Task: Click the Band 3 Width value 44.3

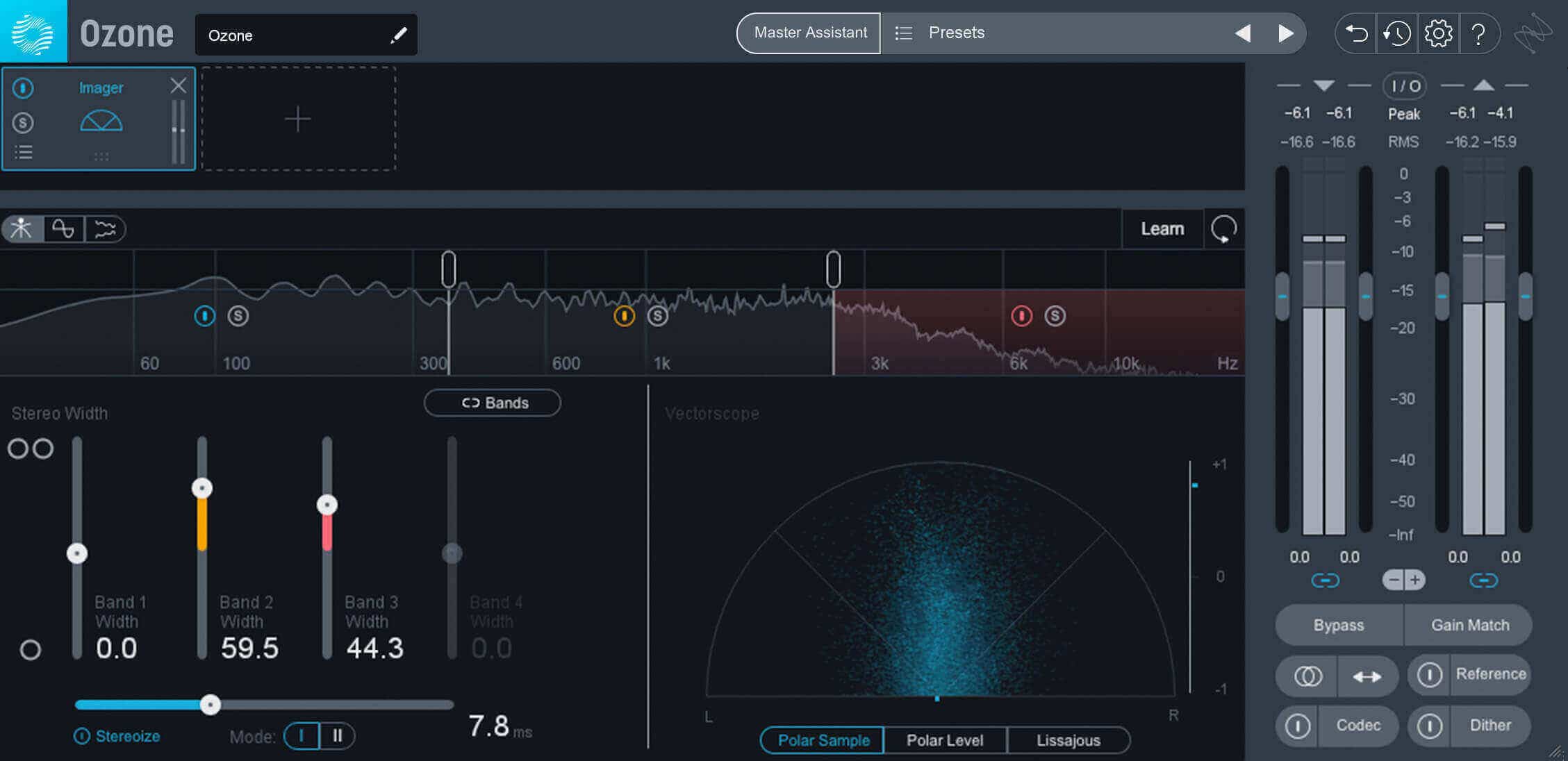Action: coord(374,649)
